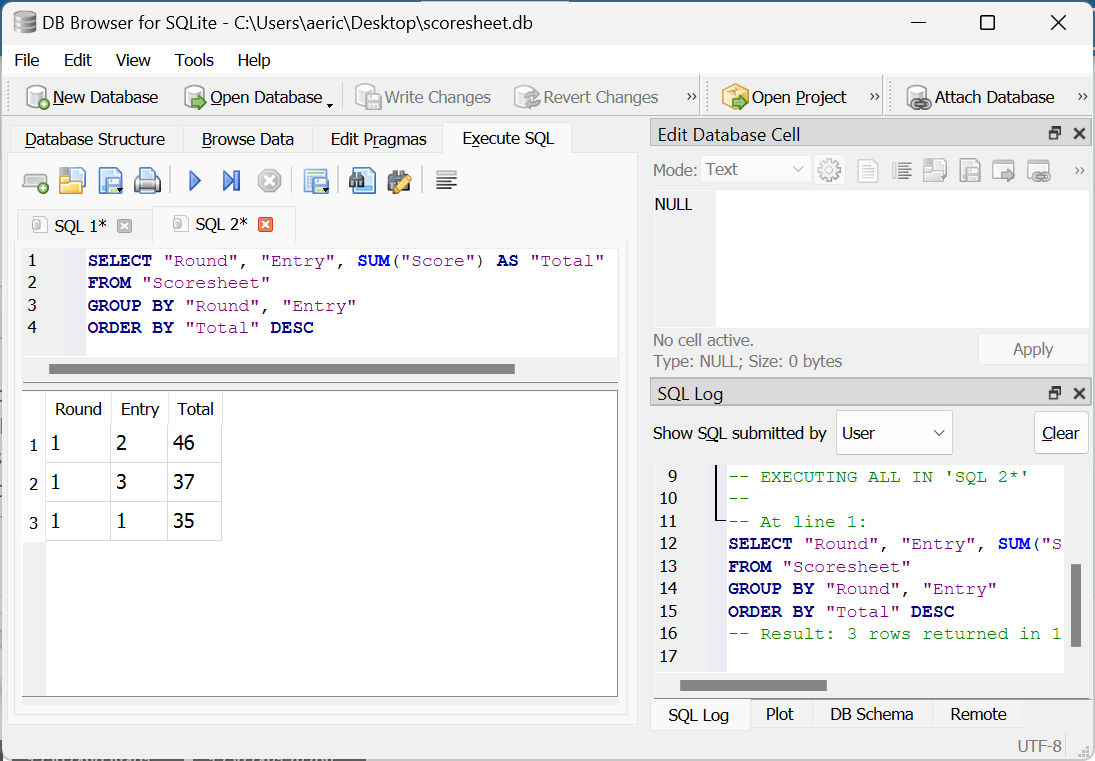1095x761 pixels.
Task: Execute current line with step icon
Action: 231,181
